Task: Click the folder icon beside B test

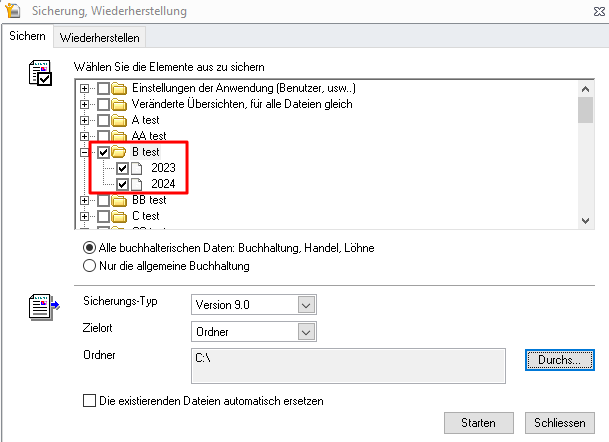Action: (120, 152)
